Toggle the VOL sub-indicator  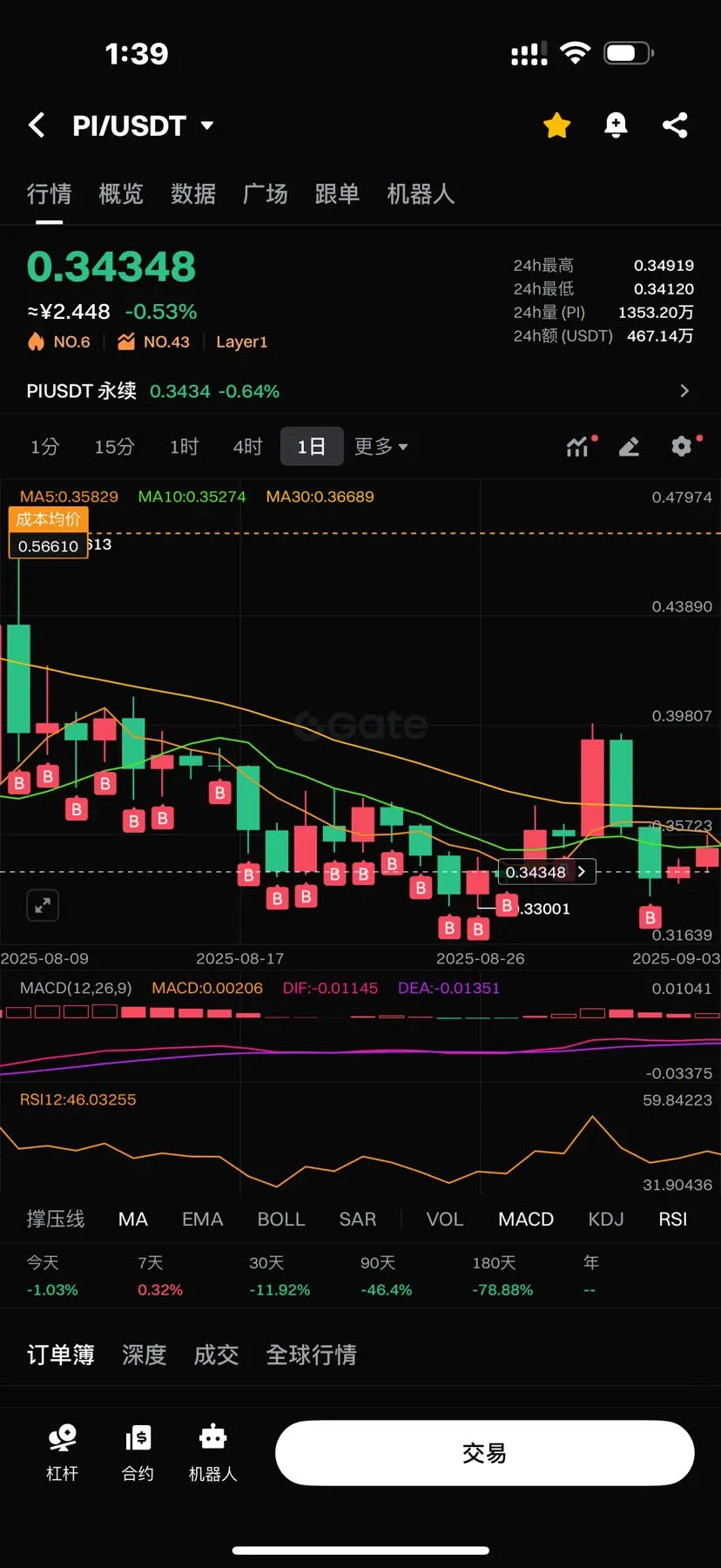(x=445, y=1219)
